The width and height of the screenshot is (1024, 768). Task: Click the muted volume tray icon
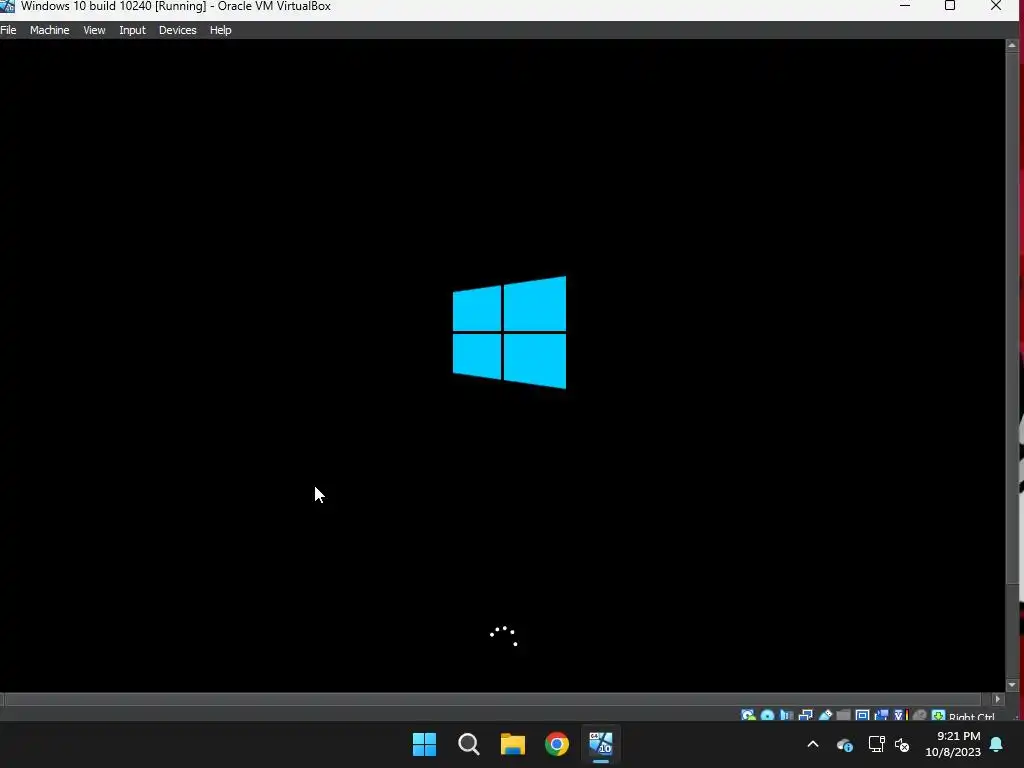tap(902, 744)
